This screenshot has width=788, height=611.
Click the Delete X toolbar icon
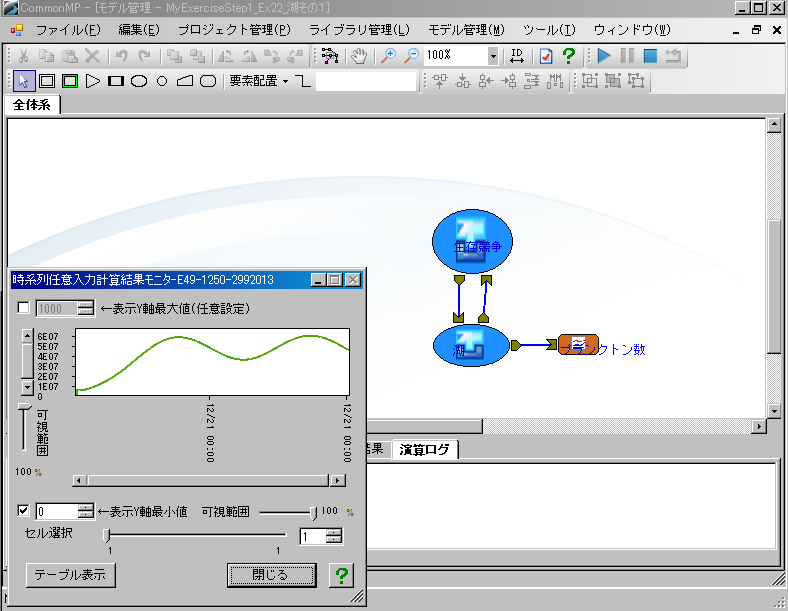92,56
